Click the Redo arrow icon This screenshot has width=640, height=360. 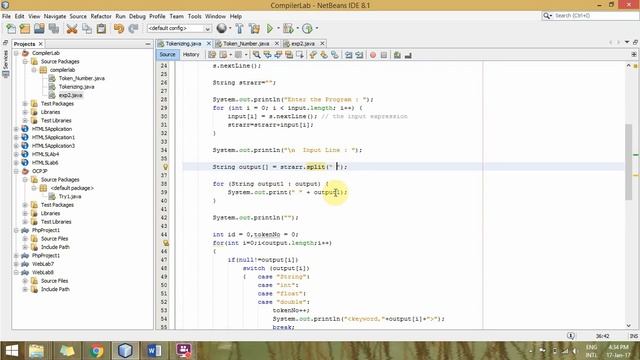(x=133, y=29)
